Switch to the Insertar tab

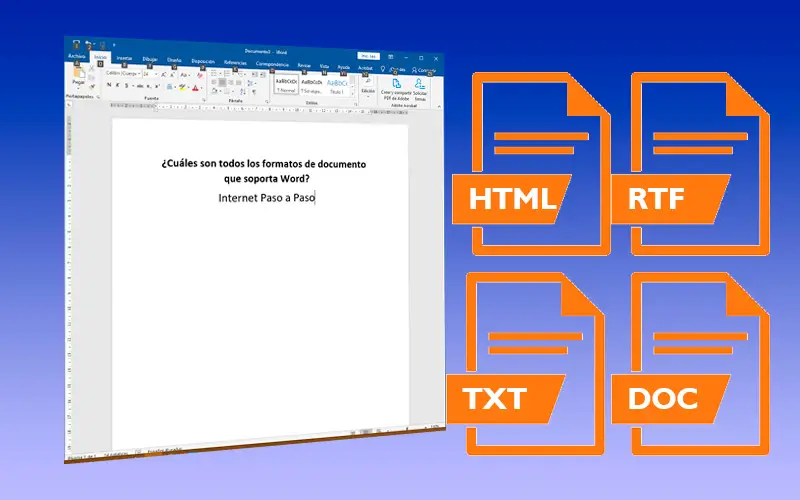click(x=124, y=58)
